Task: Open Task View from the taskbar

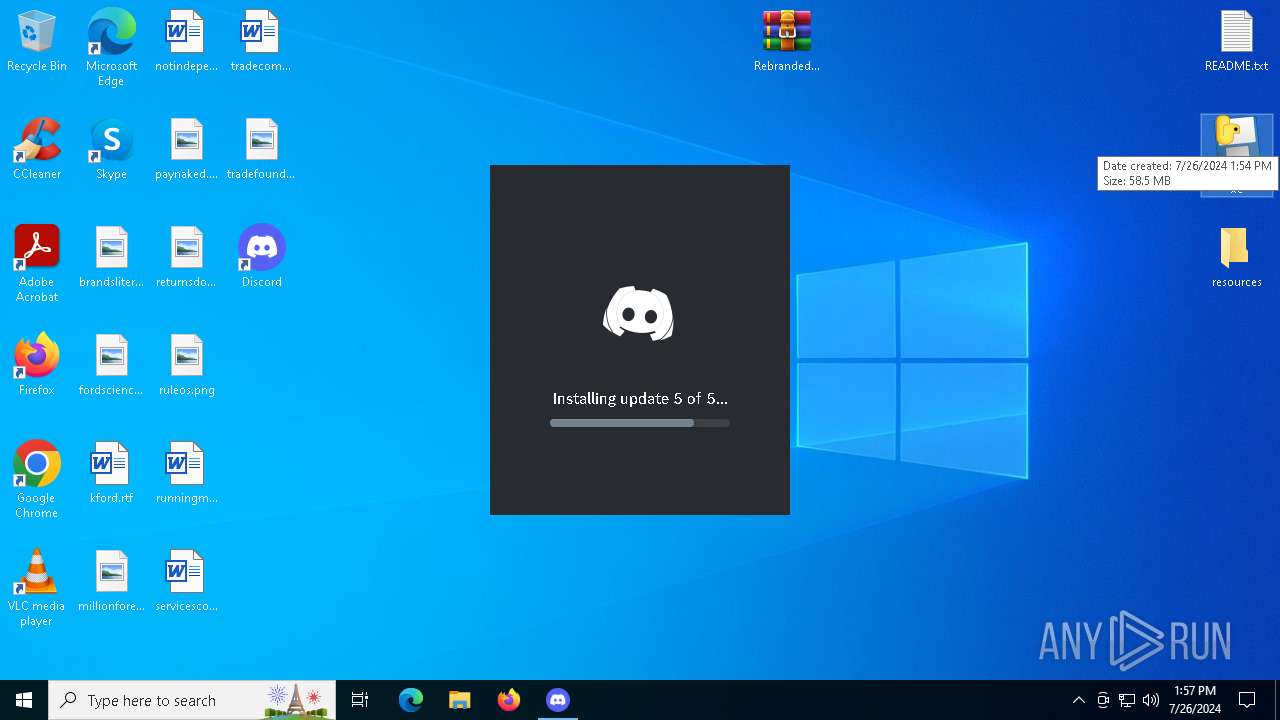Action: pyautogui.click(x=360, y=700)
